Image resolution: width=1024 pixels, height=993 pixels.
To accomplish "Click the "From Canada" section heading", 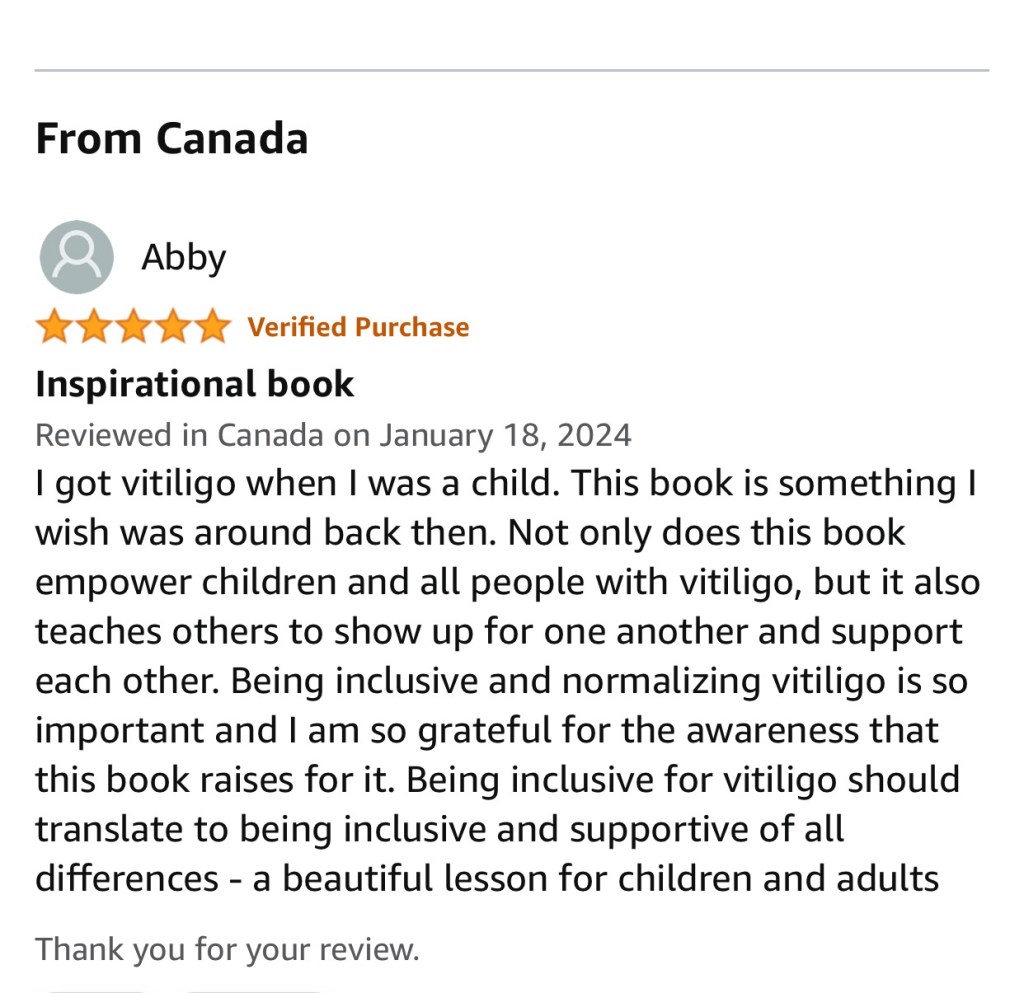I will pos(171,138).
